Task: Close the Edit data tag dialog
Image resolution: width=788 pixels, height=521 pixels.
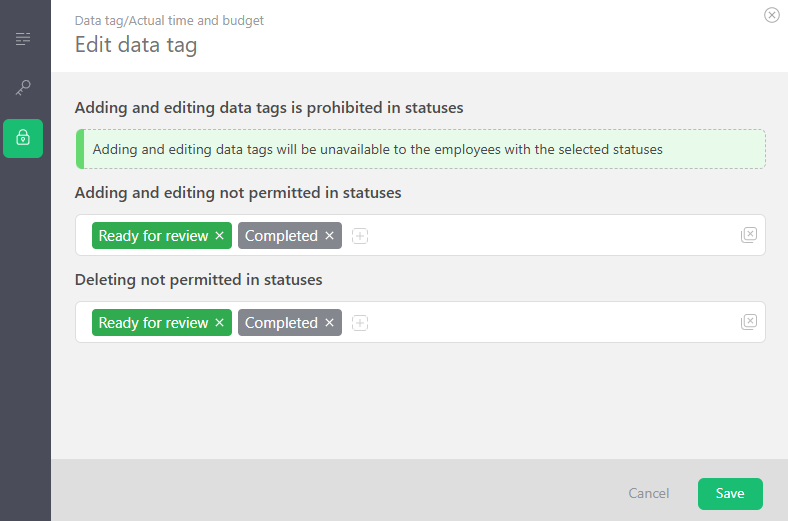Action: point(771,15)
